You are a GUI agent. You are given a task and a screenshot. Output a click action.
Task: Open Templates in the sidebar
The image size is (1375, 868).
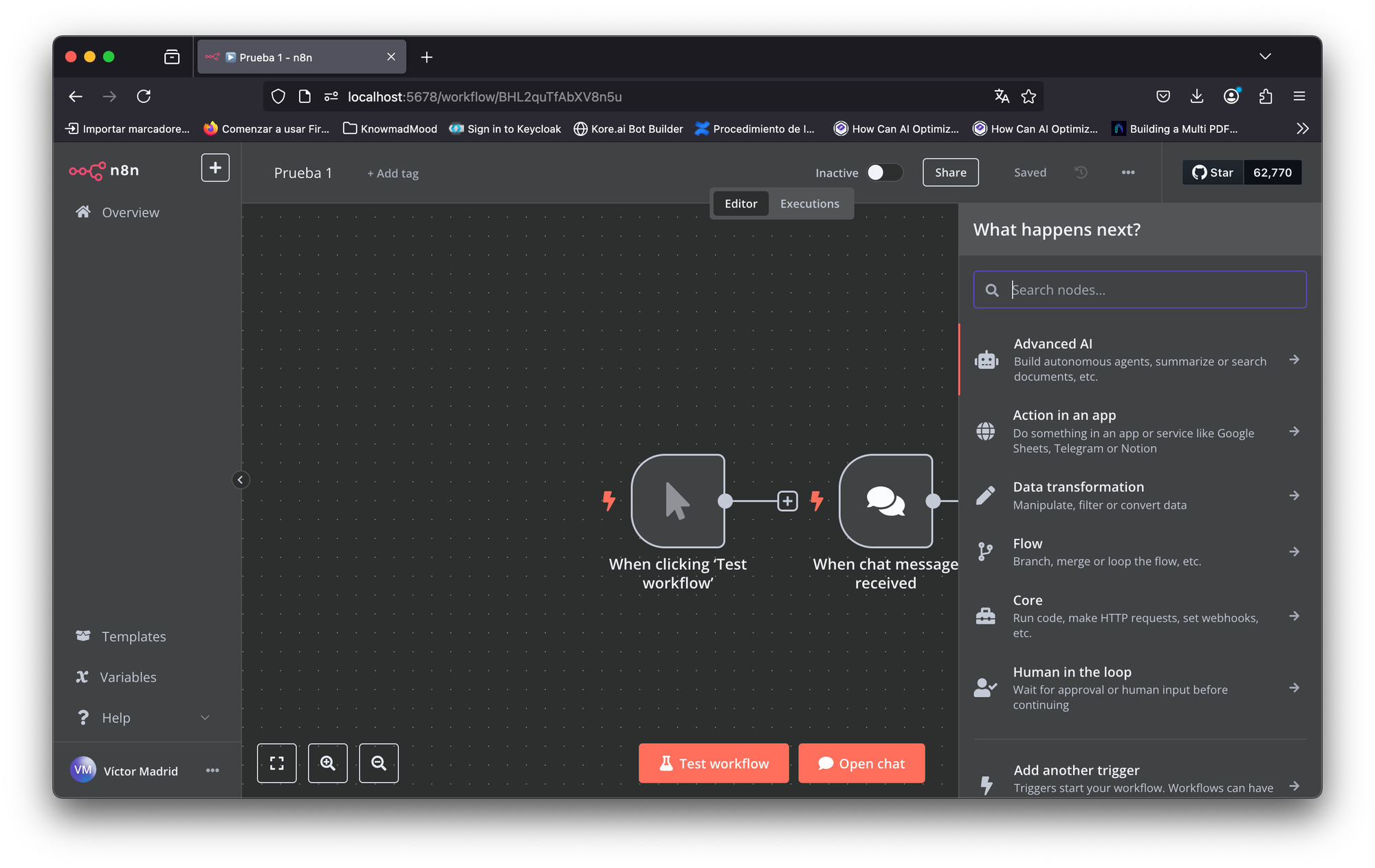click(133, 636)
